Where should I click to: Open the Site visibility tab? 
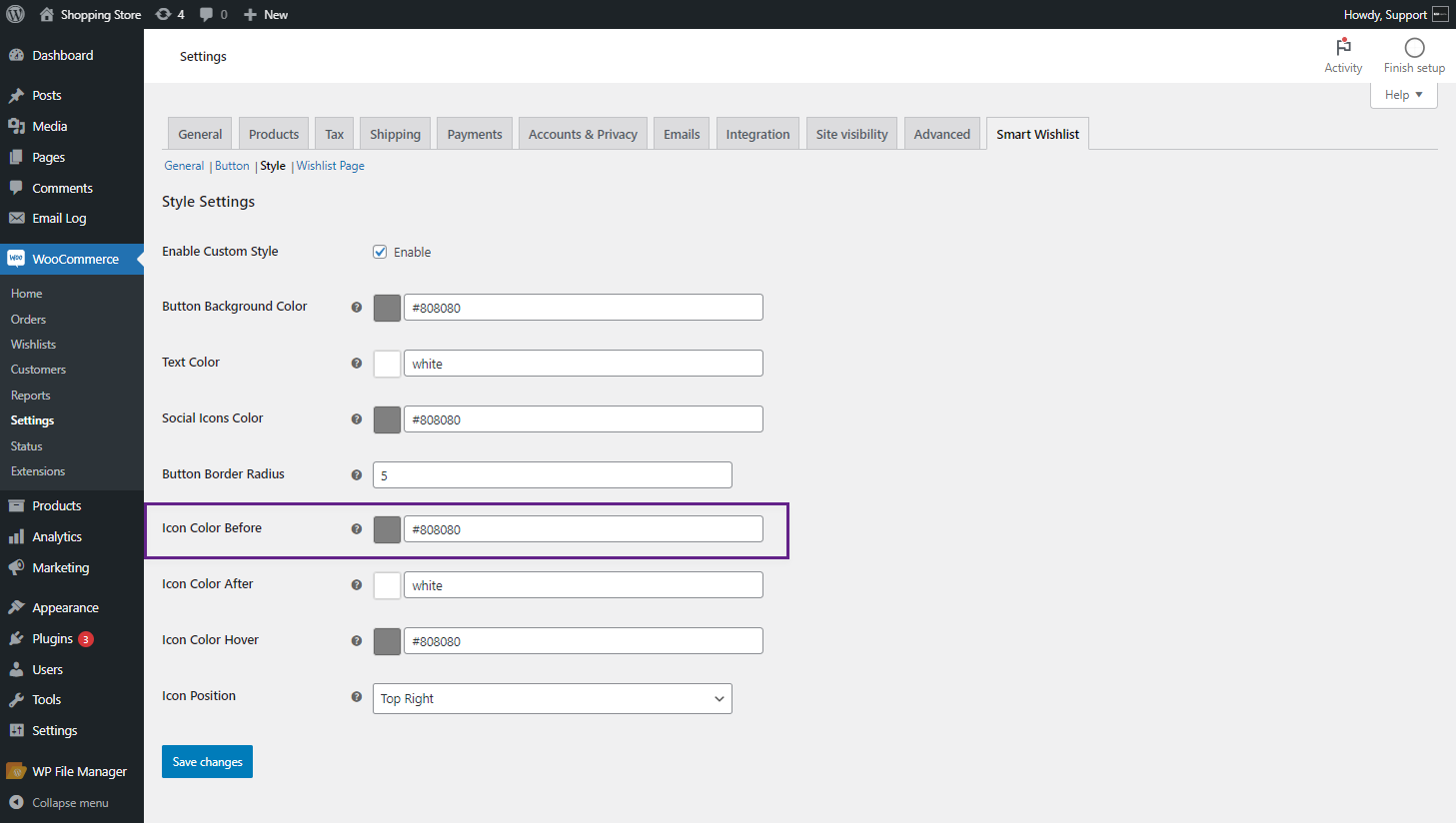[851, 134]
